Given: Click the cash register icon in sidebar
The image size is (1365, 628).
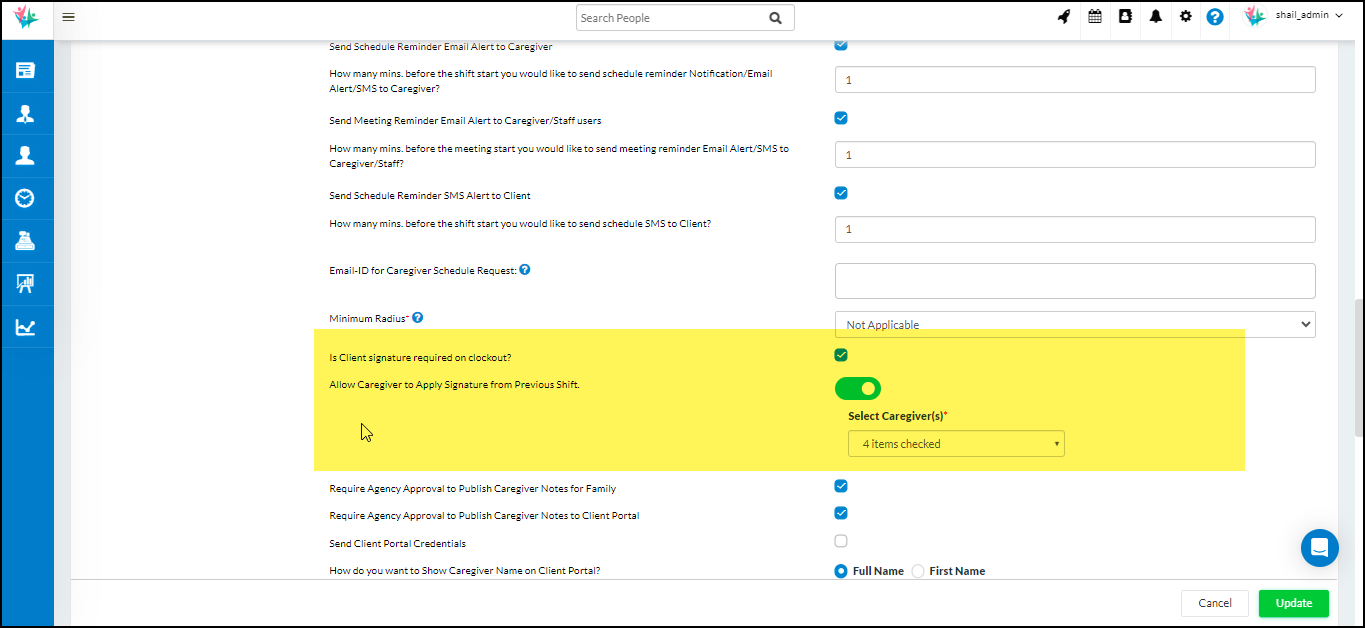Looking at the screenshot, I should tap(25, 241).
